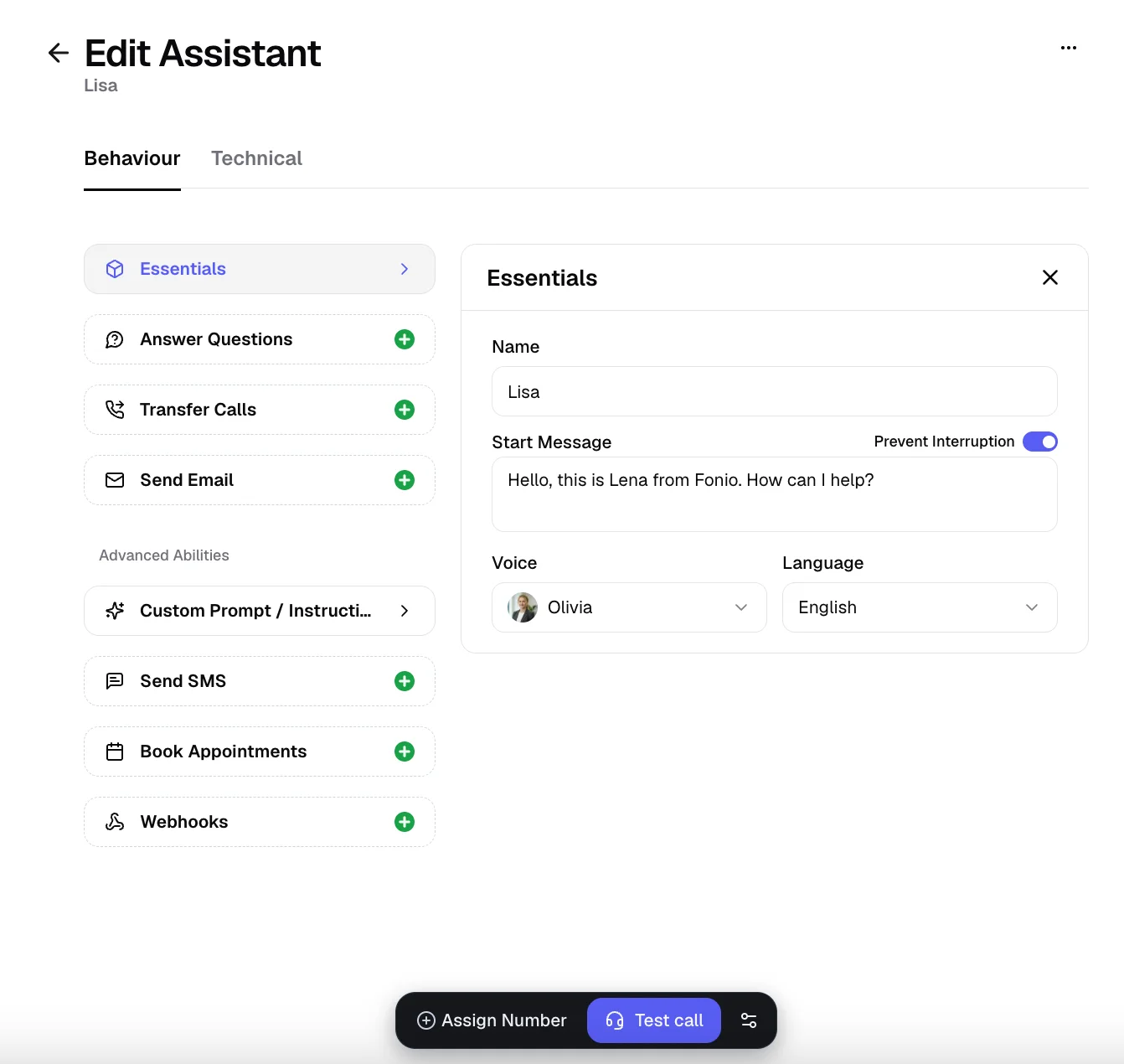
Task: Expand Essentials via its chevron
Action: tap(405, 269)
